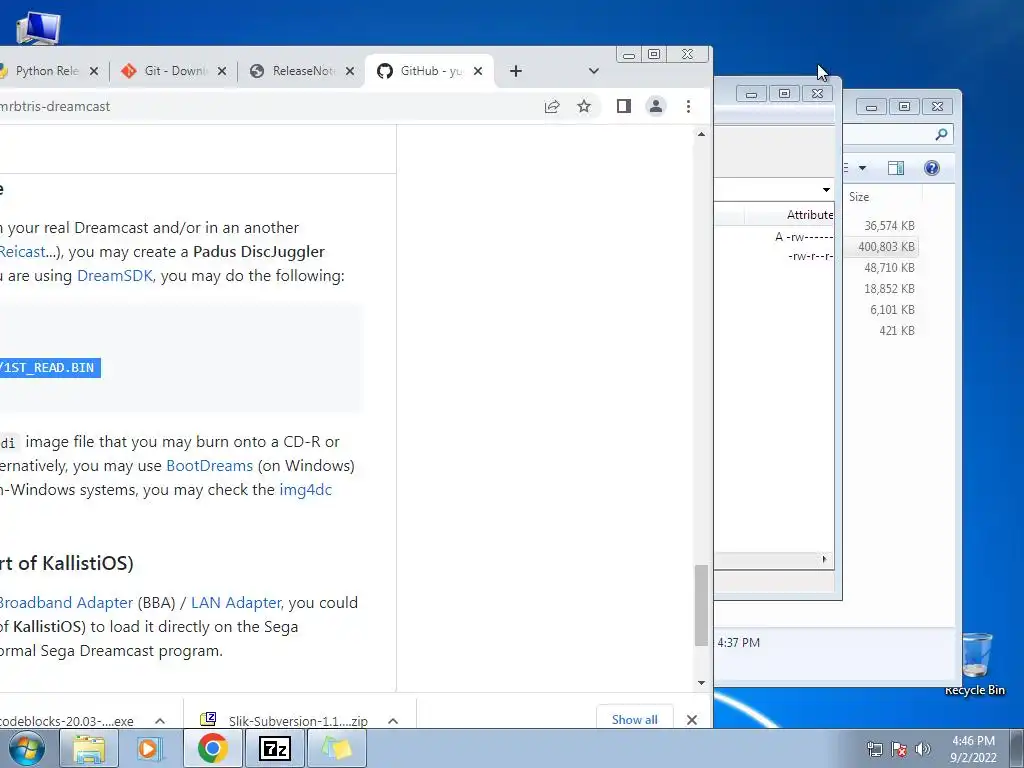Open the Action Center flag icon

899,749
